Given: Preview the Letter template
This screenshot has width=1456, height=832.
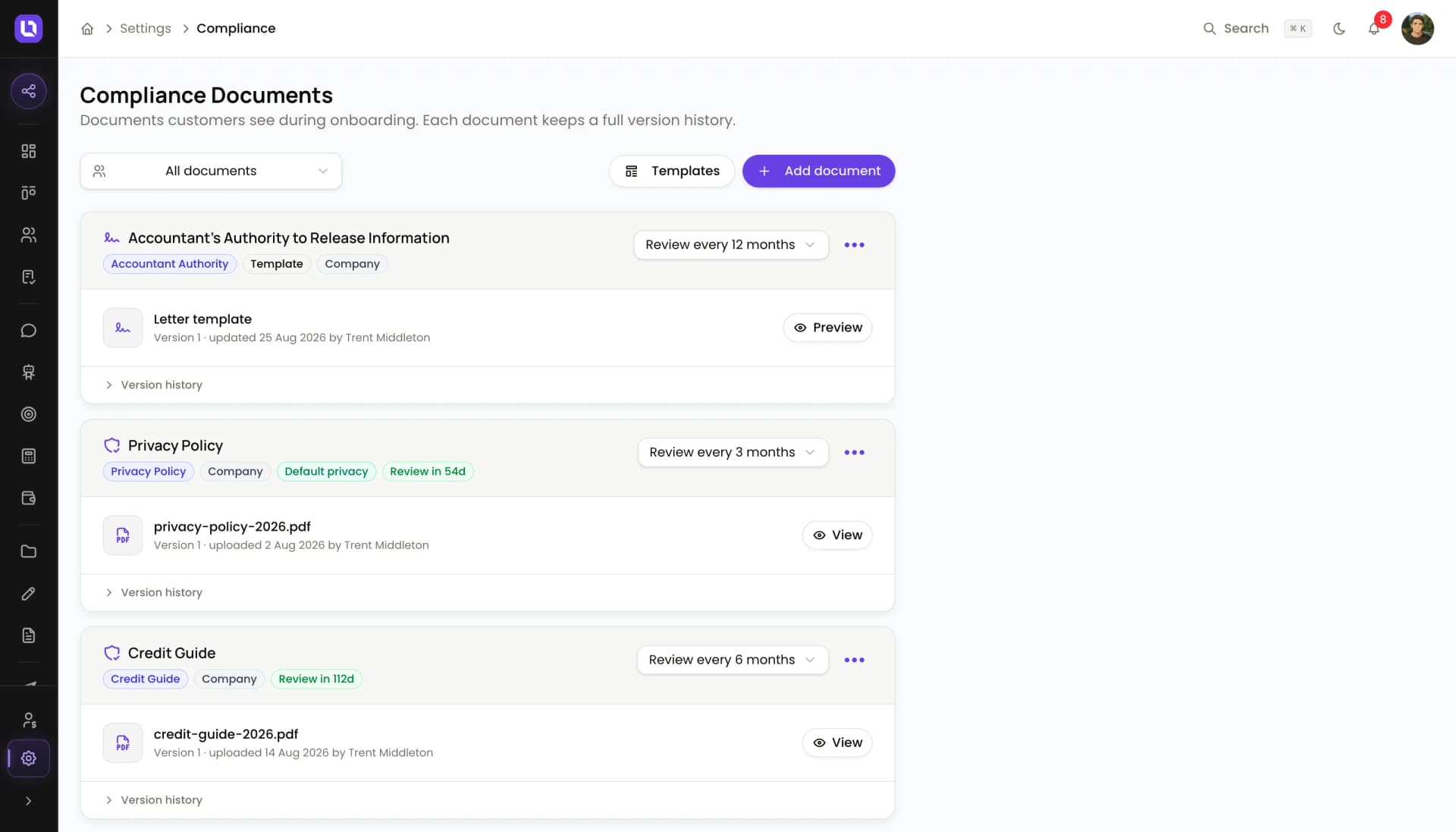Looking at the screenshot, I should pos(828,328).
